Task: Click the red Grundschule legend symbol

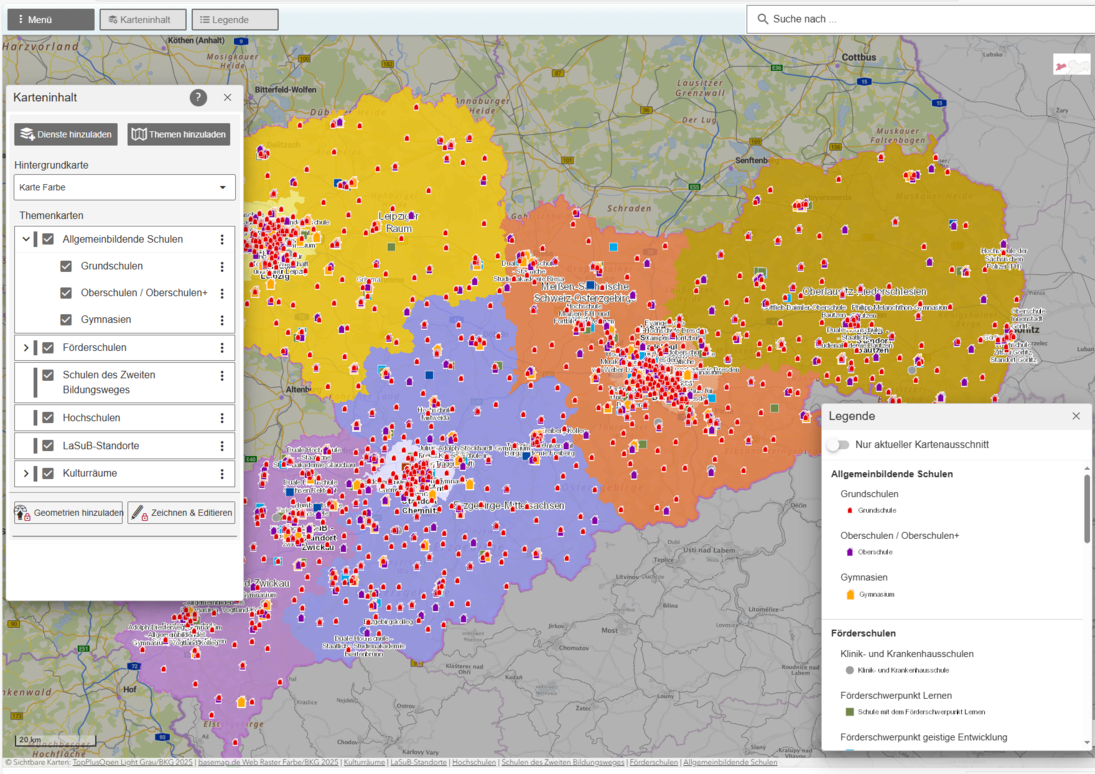Action: [x=849, y=508]
